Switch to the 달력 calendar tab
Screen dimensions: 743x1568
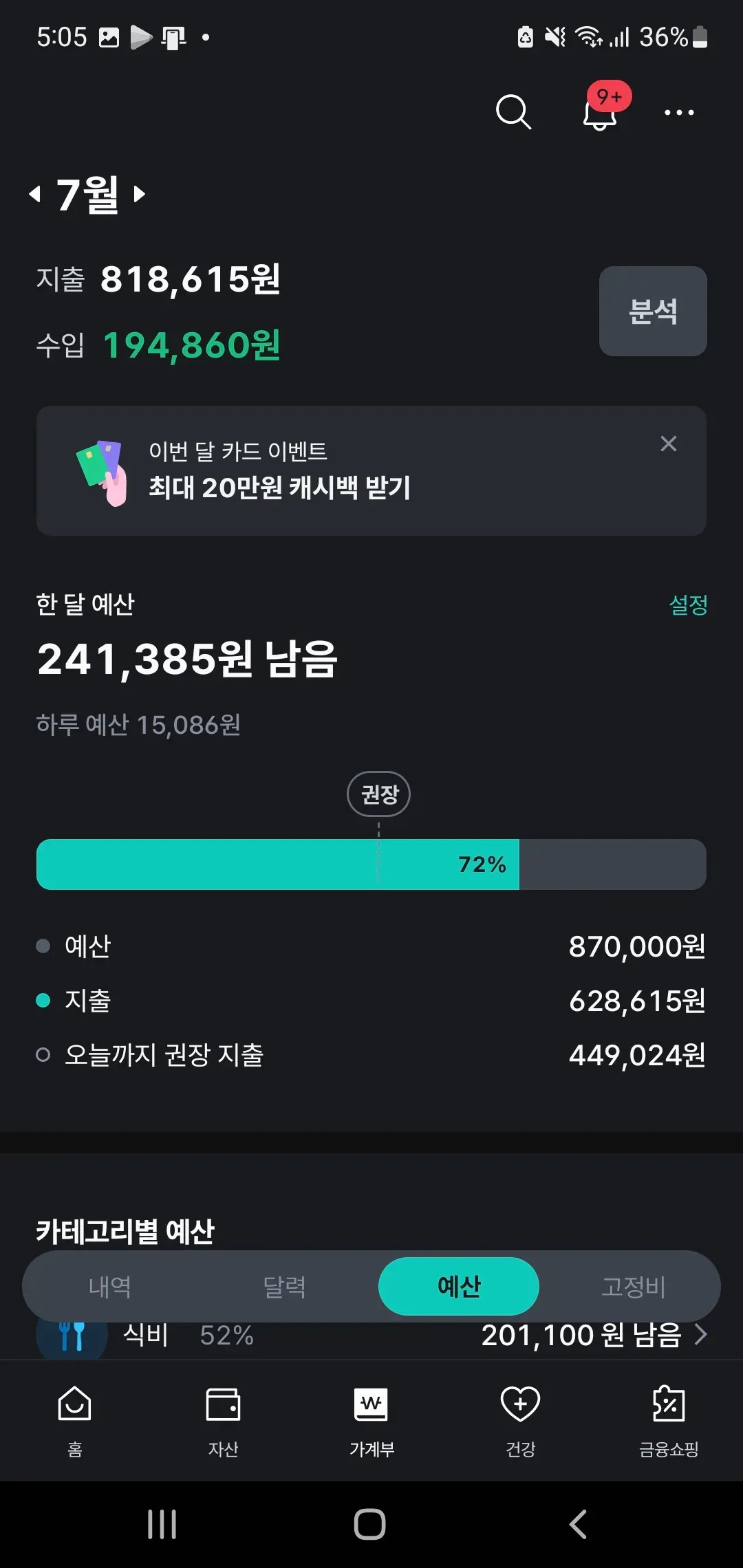tap(284, 1287)
